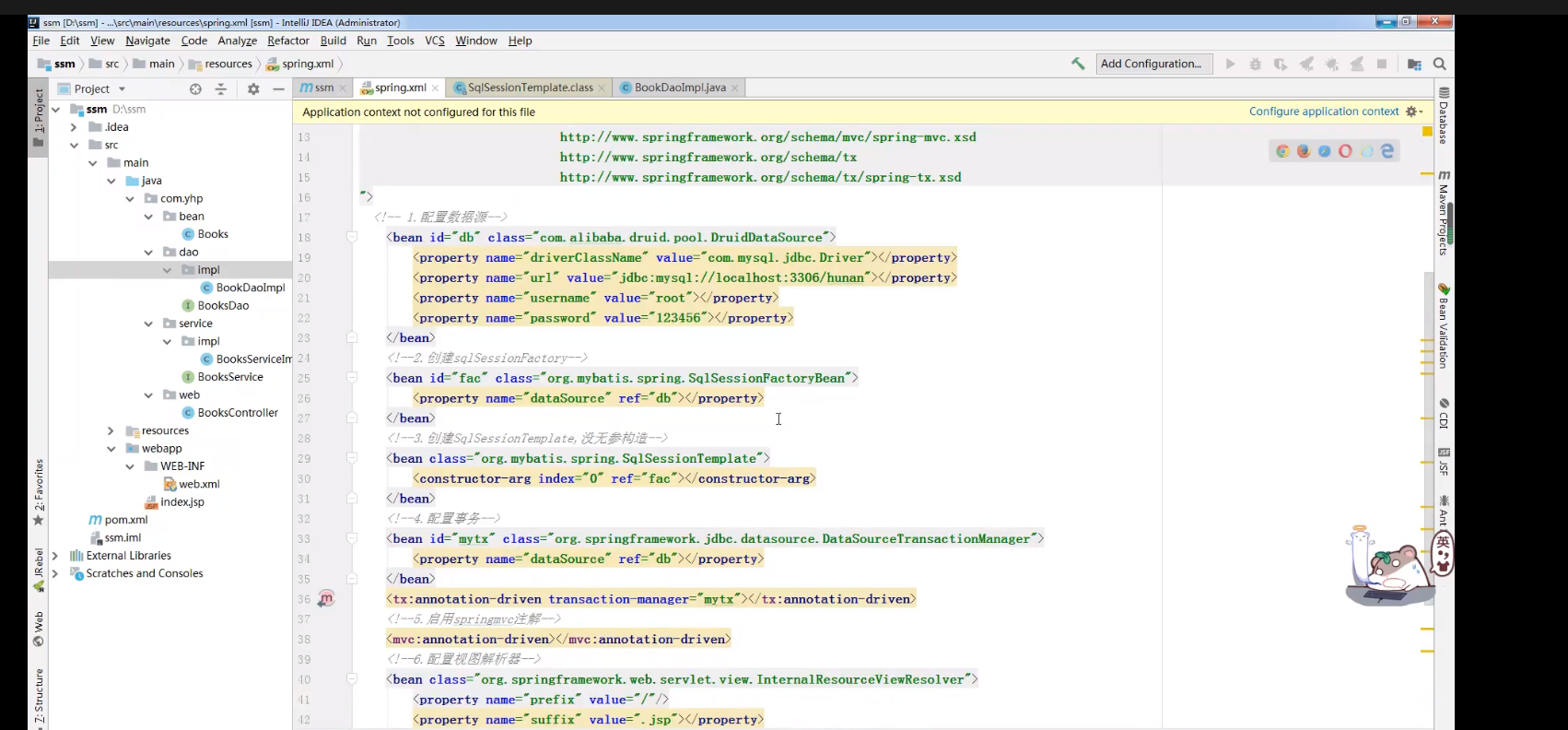1568x730 pixels.
Task: Click the main breadcrumb
Action: (x=155, y=64)
